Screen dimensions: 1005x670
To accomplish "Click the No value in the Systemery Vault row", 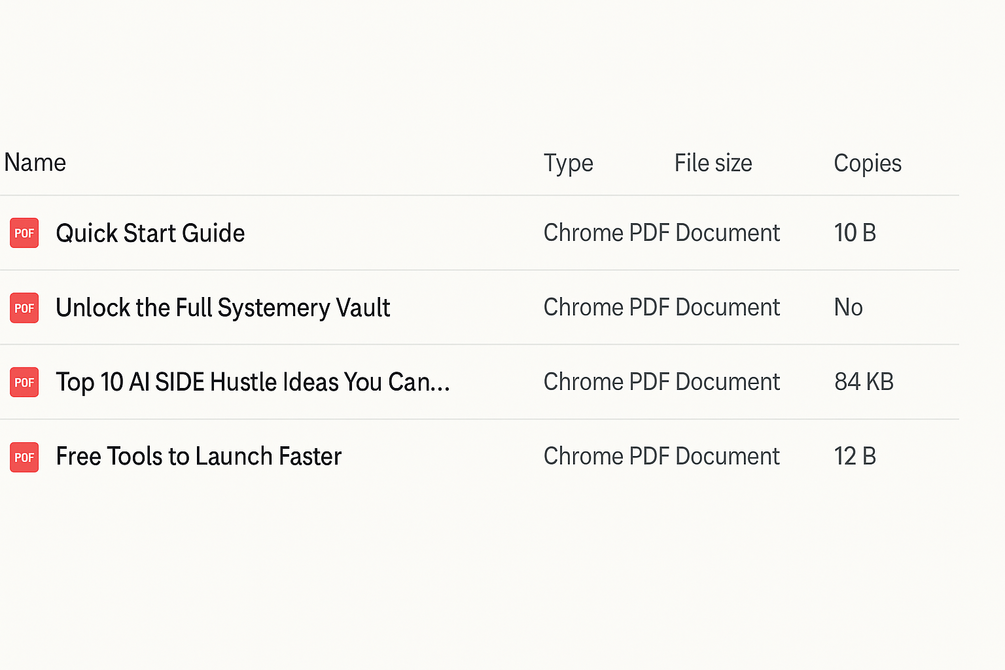I will (x=848, y=308).
